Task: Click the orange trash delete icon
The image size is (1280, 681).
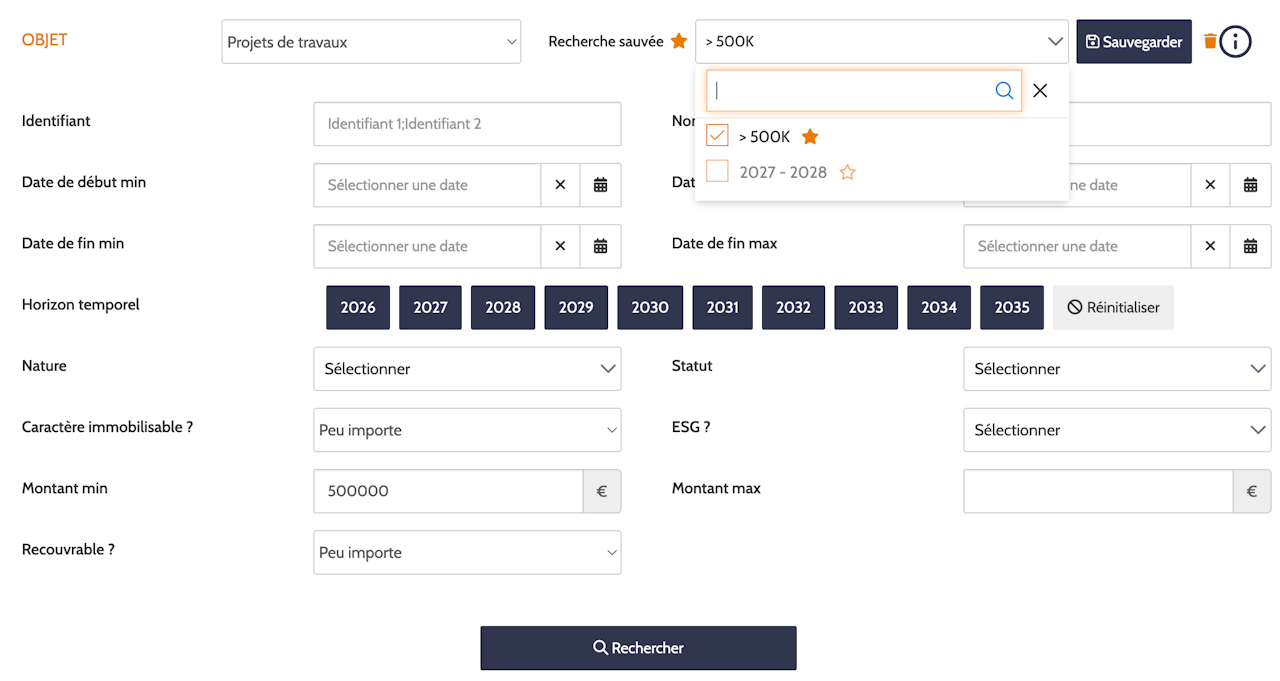Action: point(1210,41)
